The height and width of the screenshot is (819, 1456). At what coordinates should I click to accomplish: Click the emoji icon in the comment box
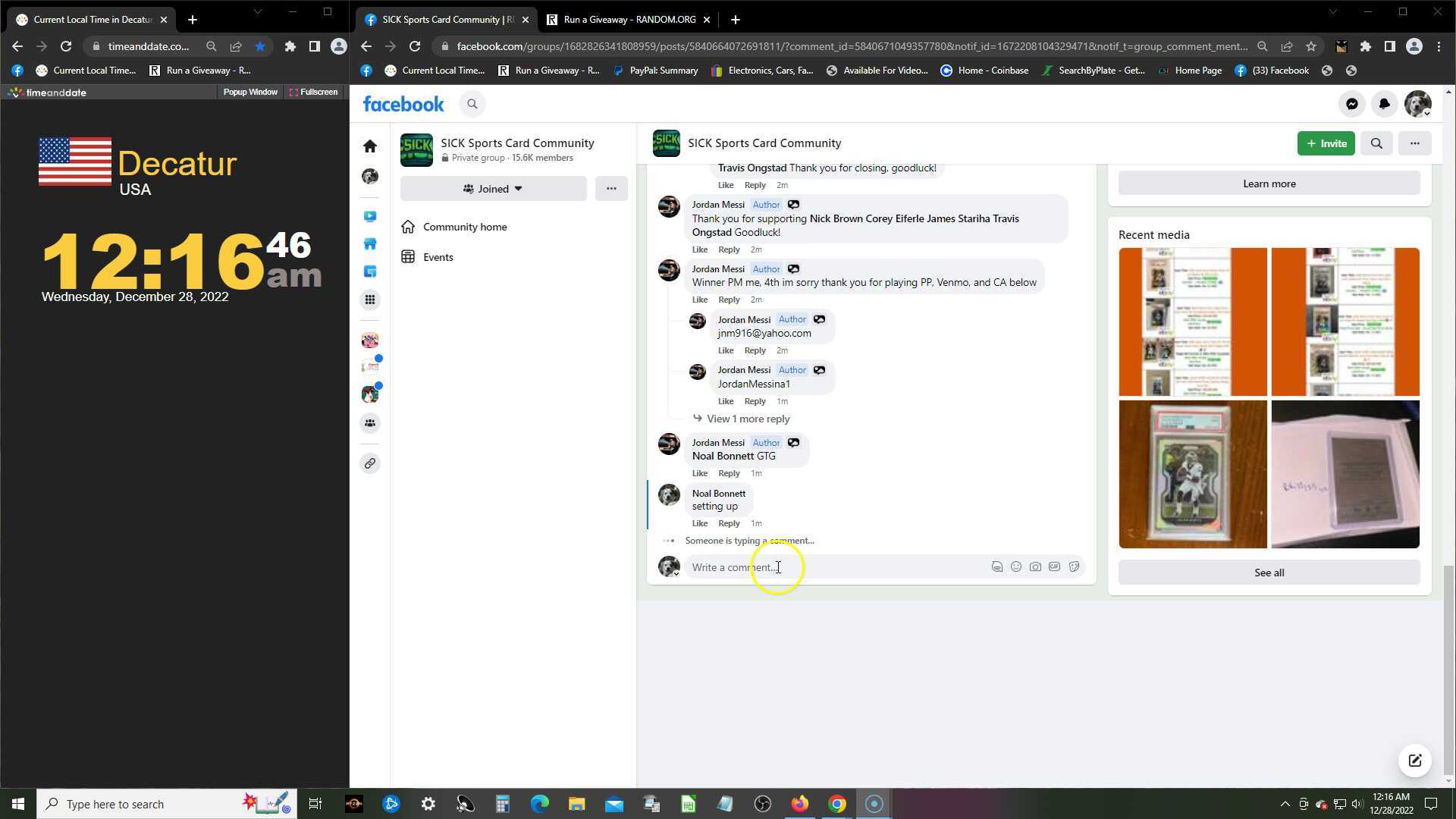(1016, 566)
